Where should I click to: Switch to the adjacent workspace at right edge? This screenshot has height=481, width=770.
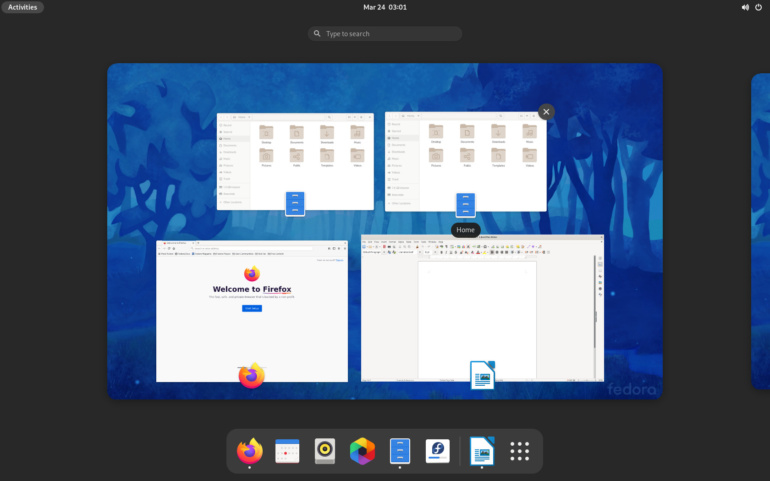pos(761,231)
